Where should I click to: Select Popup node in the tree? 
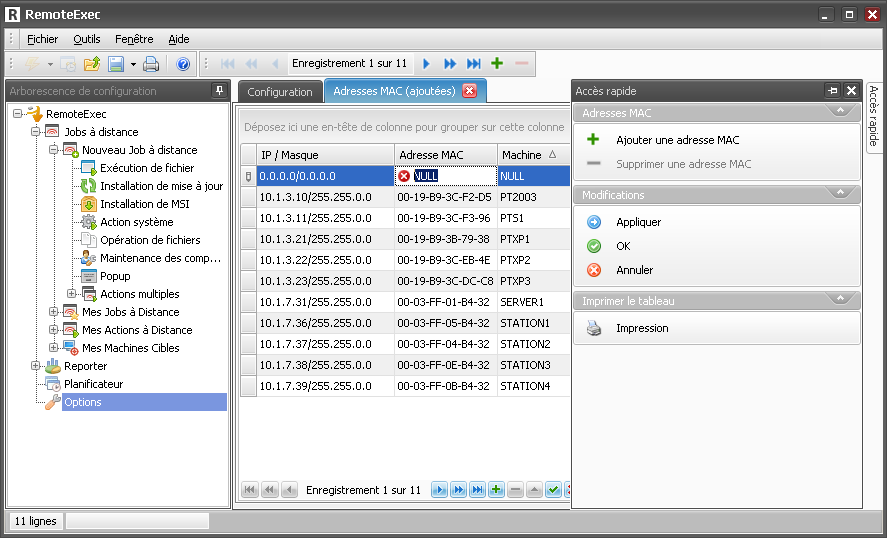point(115,277)
